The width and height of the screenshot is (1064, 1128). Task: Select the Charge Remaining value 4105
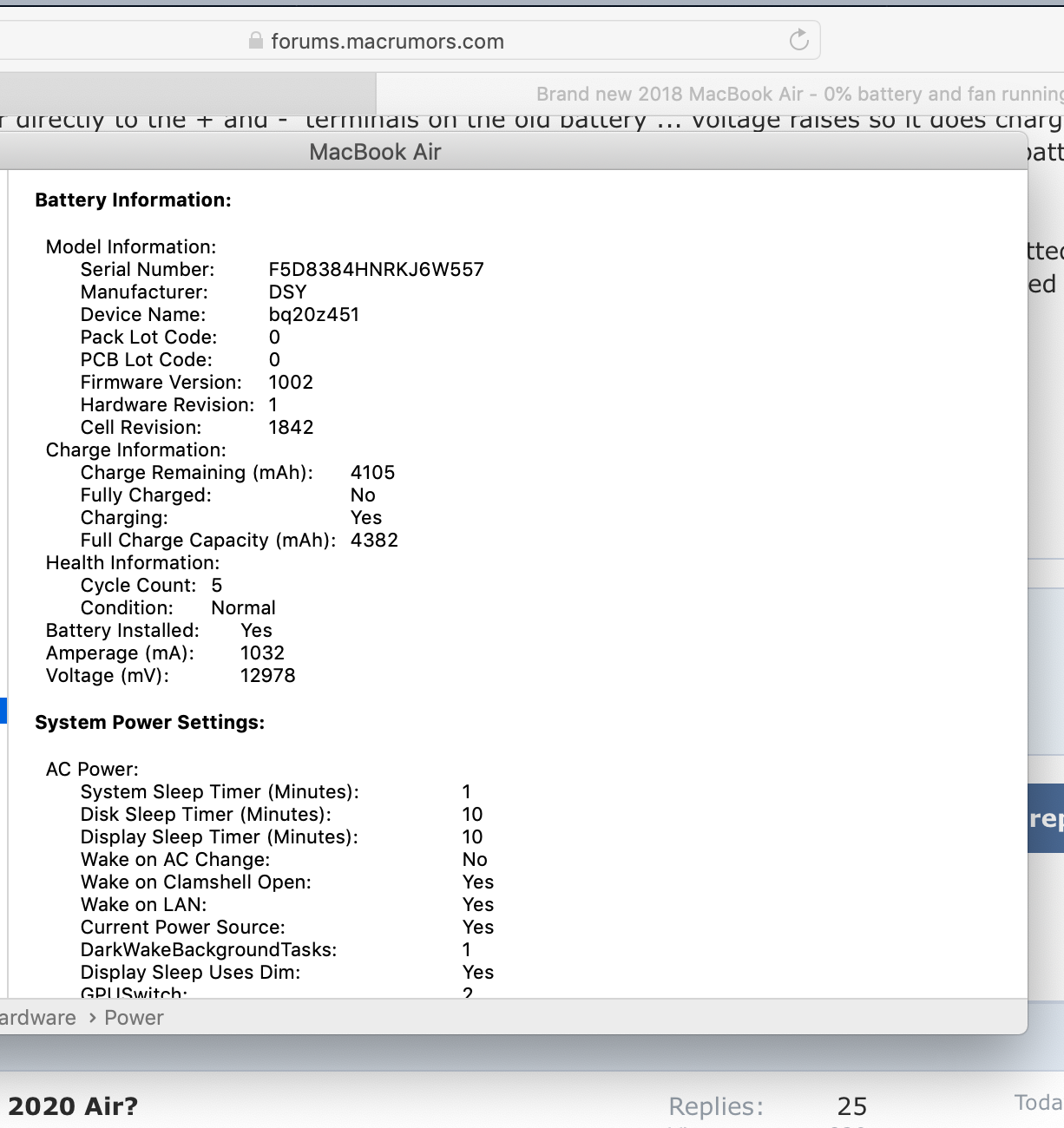(x=372, y=473)
